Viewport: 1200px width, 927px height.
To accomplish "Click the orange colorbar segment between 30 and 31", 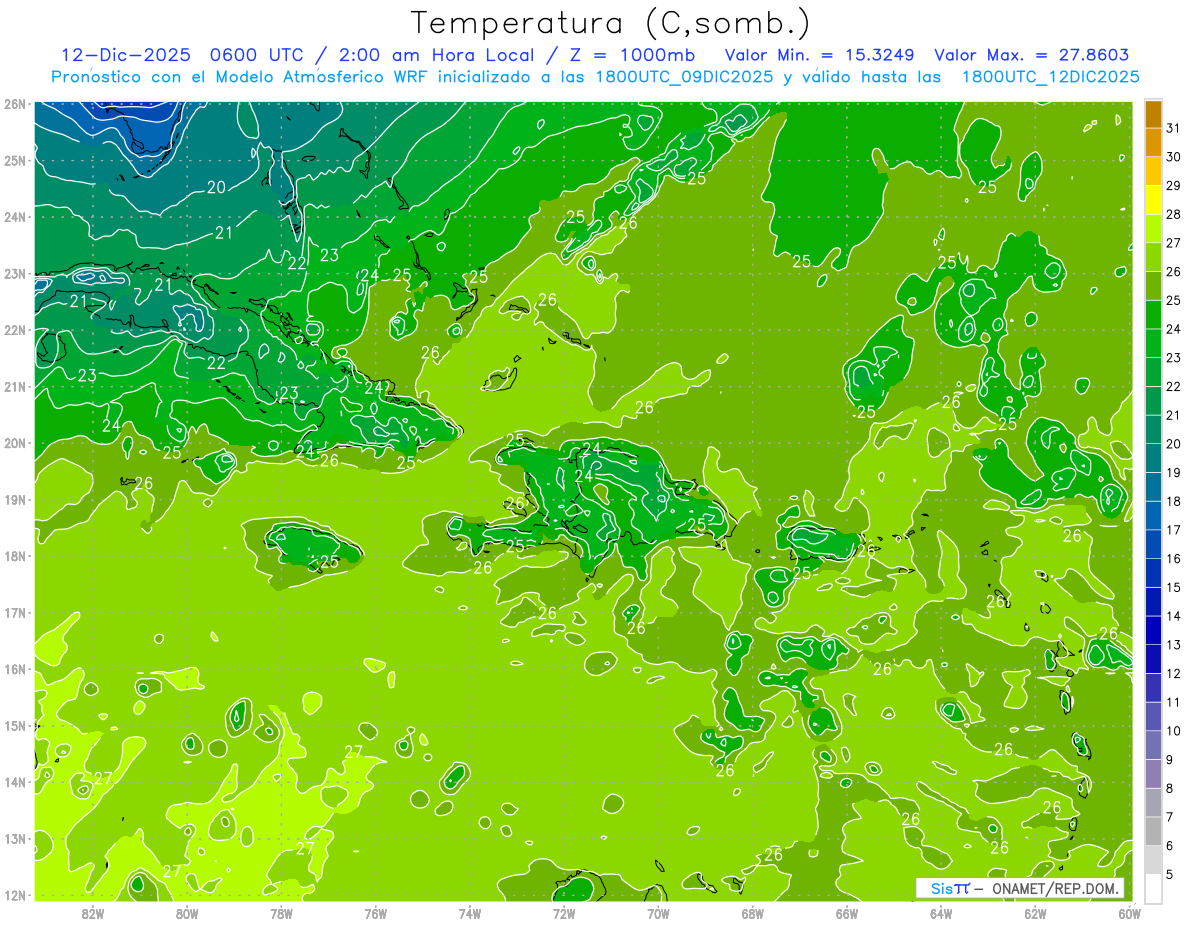I will (1153, 142).
